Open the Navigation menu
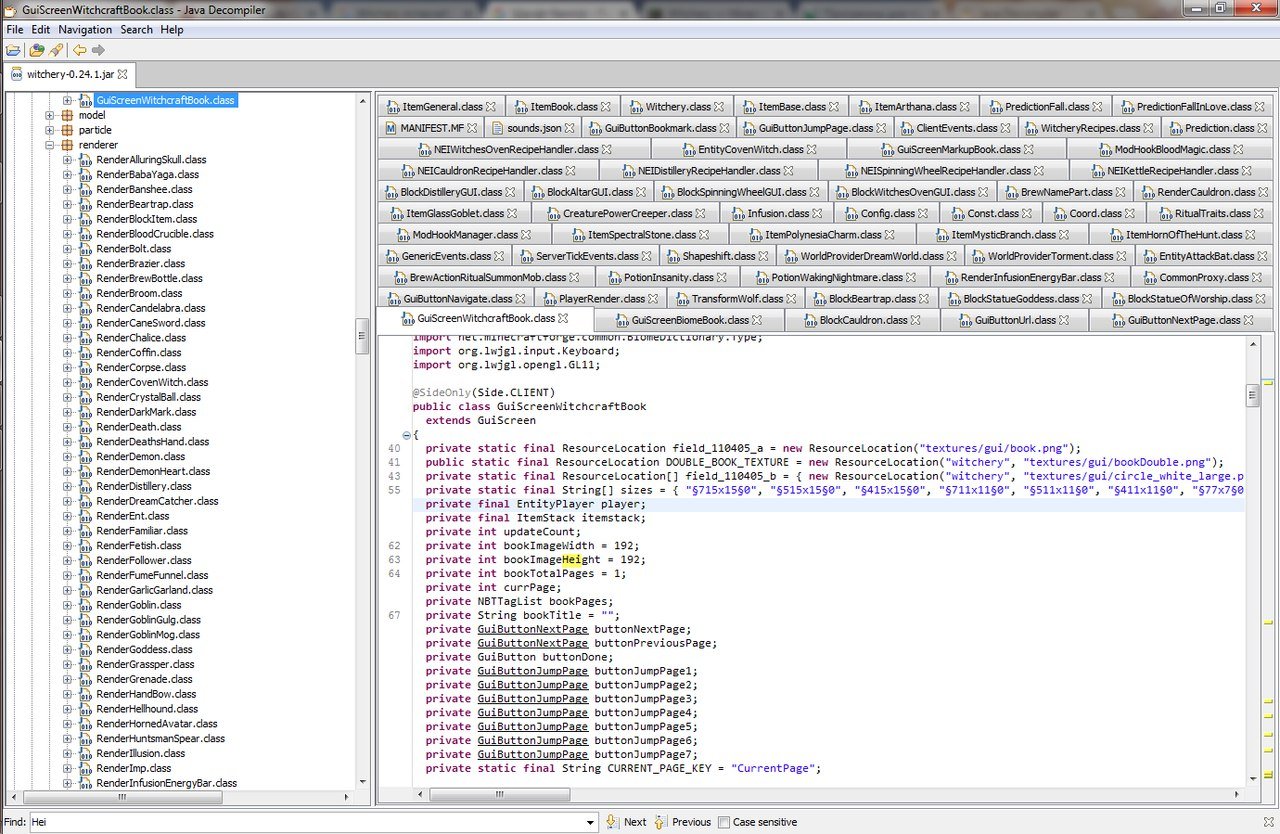Screen dimensions: 1280x834 [85, 30]
